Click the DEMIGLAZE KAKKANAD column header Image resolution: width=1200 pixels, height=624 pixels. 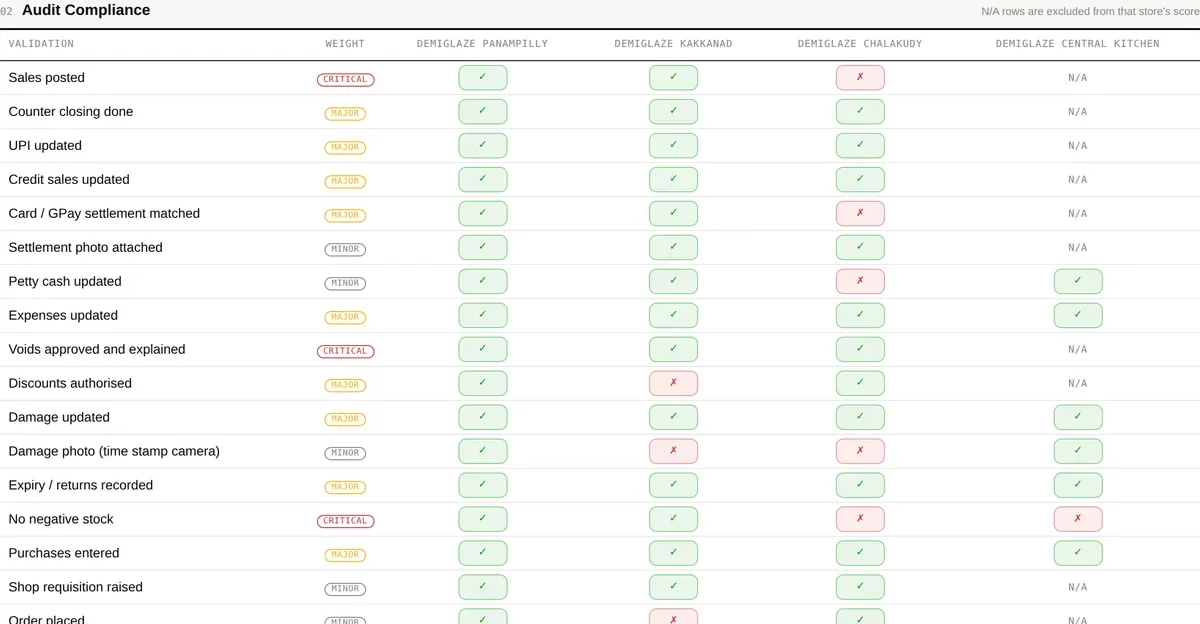click(x=673, y=44)
